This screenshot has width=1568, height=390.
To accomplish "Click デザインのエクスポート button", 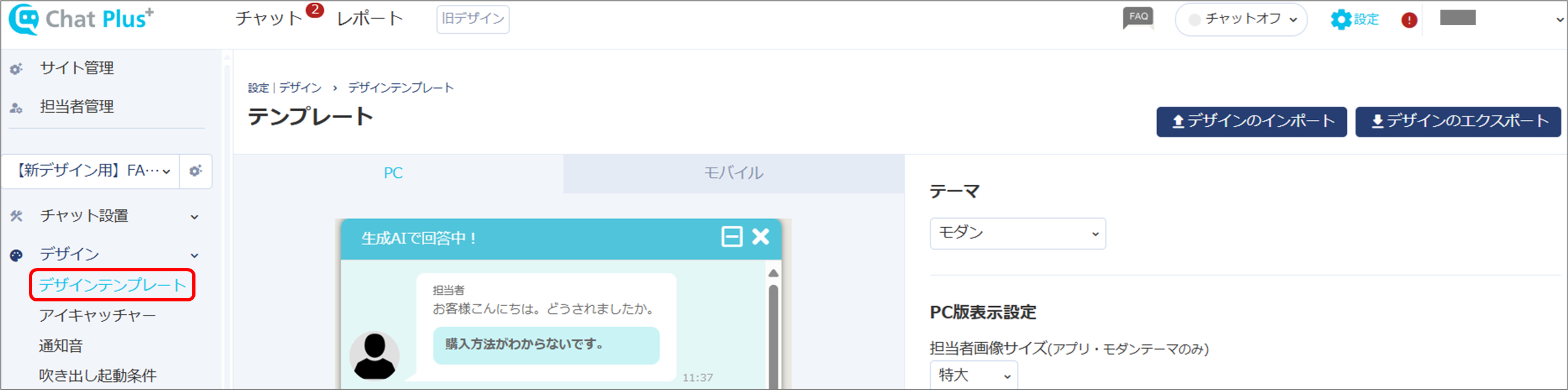I will click(1458, 121).
